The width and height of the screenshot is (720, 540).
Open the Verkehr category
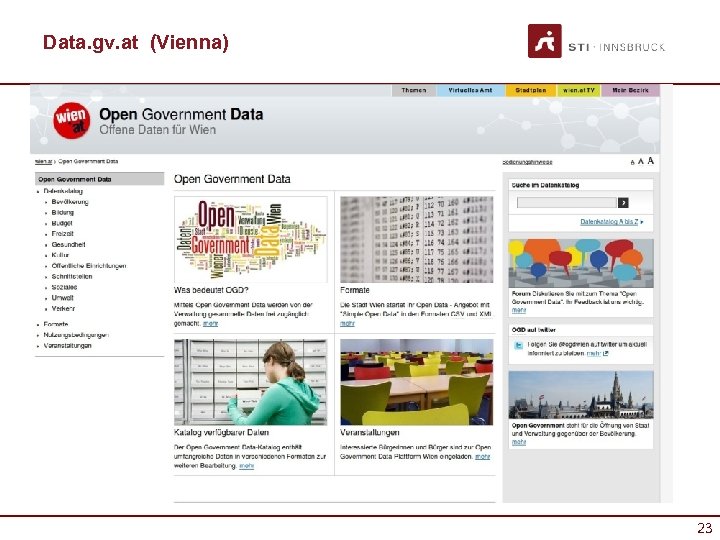click(x=63, y=309)
